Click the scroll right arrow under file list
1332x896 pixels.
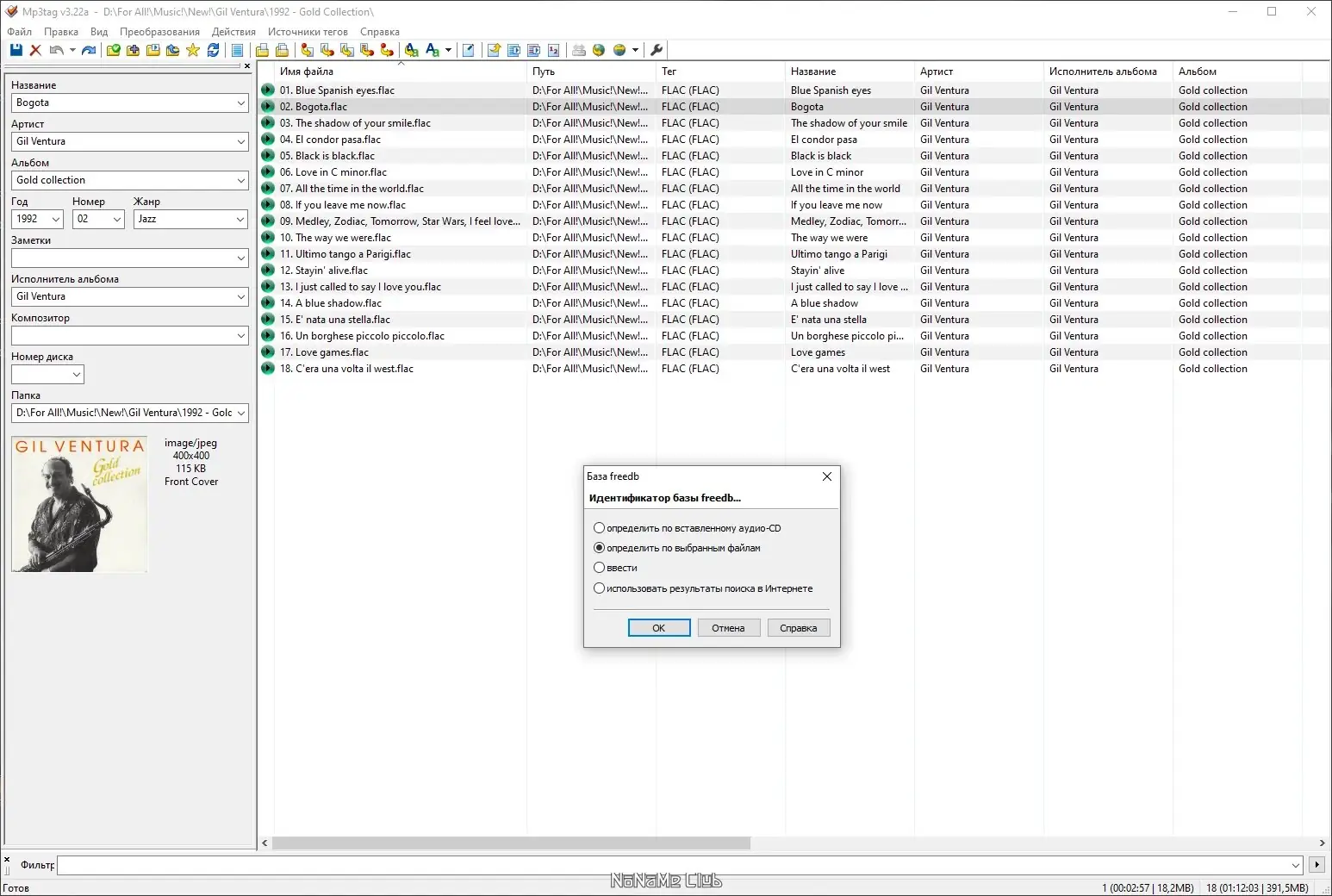pyautogui.click(x=1322, y=843)
